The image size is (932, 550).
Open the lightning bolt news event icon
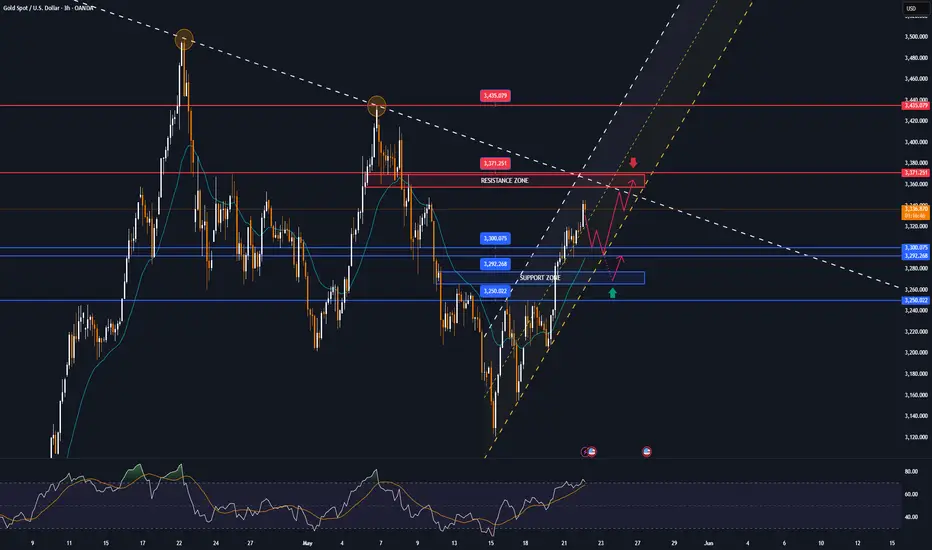[585, 452]
